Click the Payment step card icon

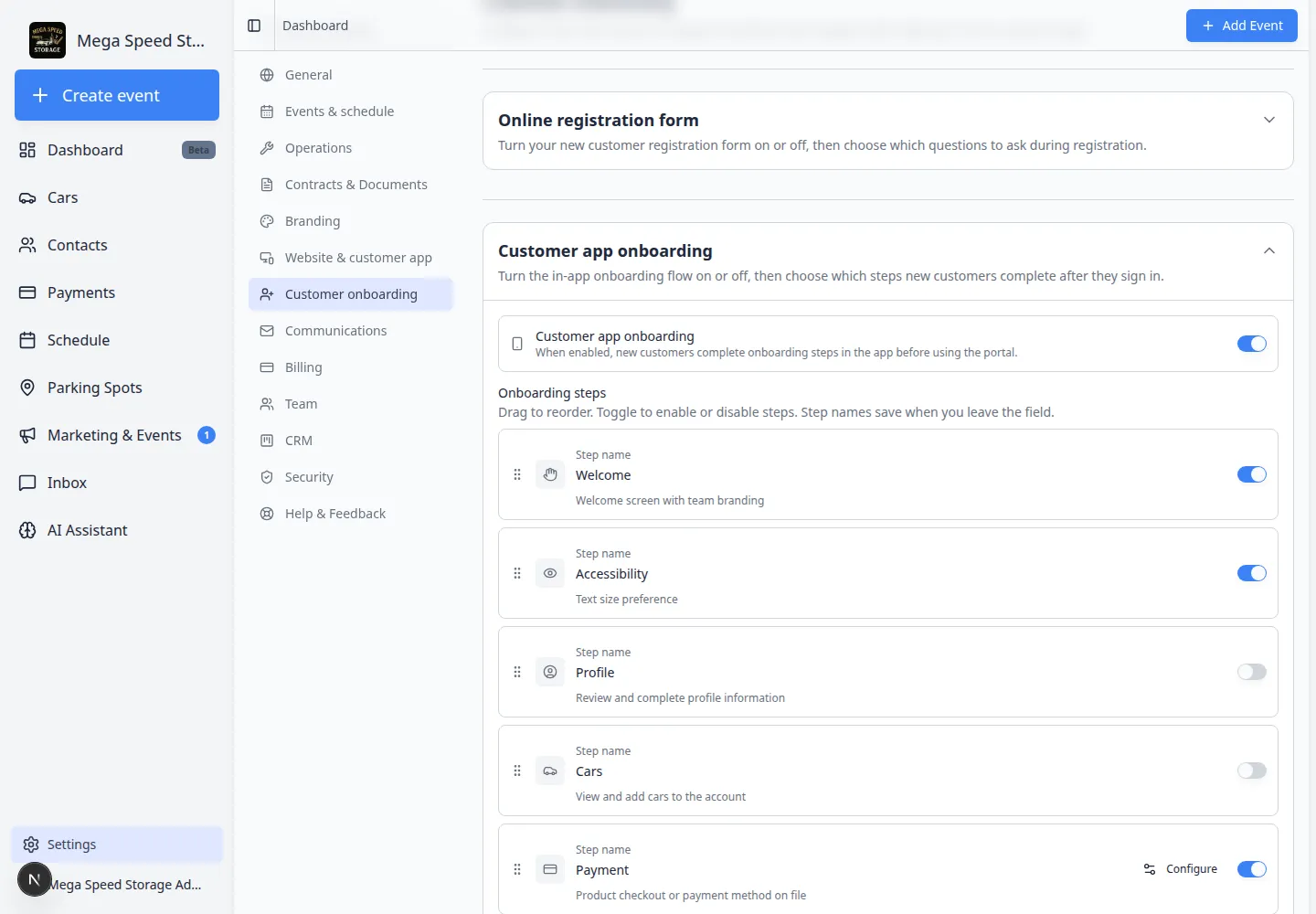550,869
